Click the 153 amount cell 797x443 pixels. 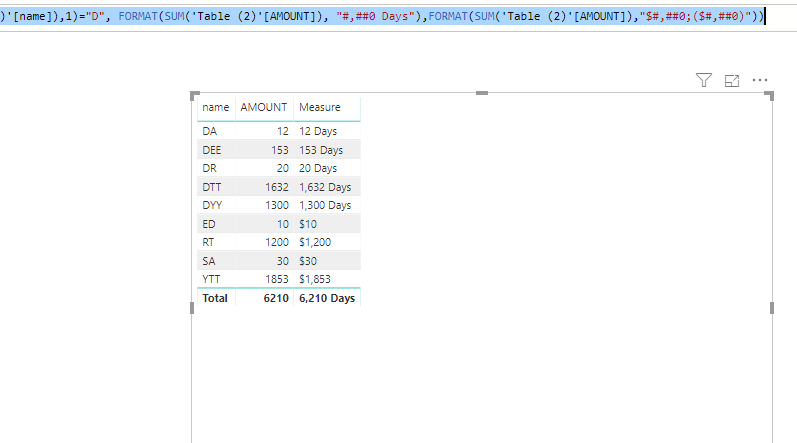tap(280, 150)
